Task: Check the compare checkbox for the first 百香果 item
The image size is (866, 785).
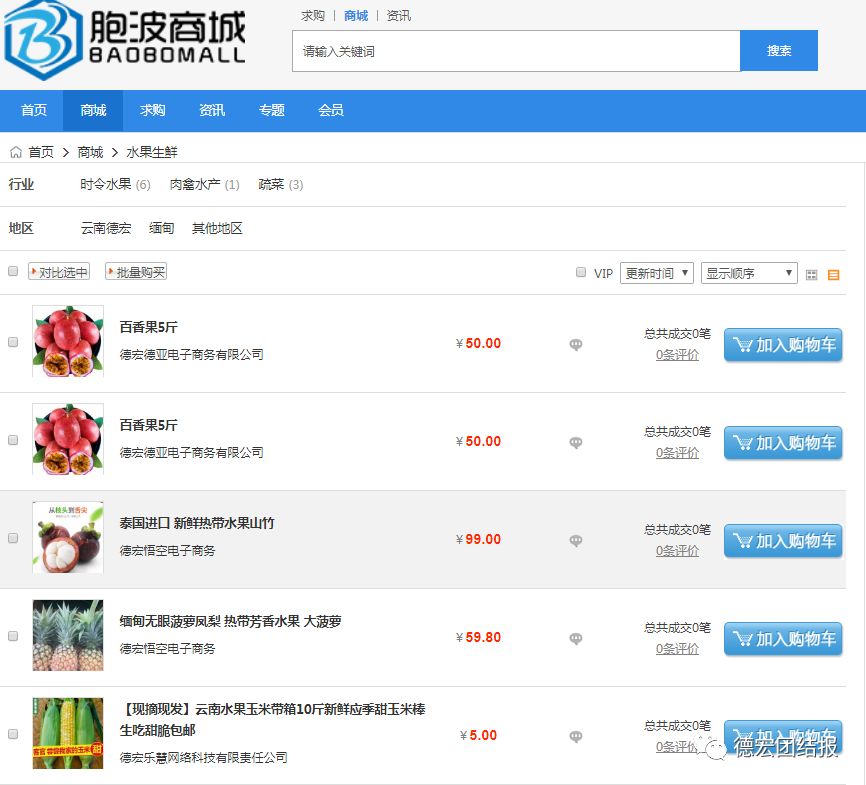Action: [12, 341]
